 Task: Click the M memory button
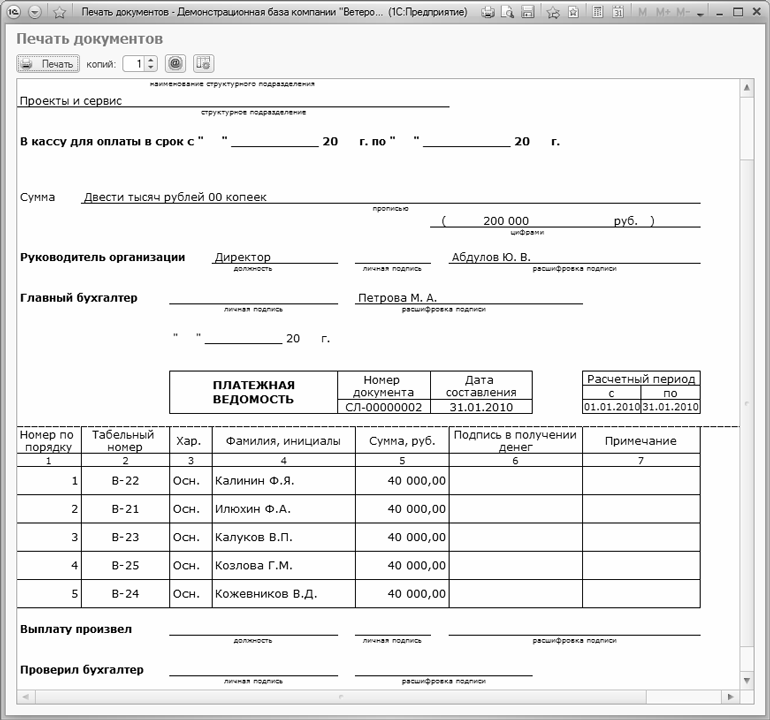click(x=642, y=12)
